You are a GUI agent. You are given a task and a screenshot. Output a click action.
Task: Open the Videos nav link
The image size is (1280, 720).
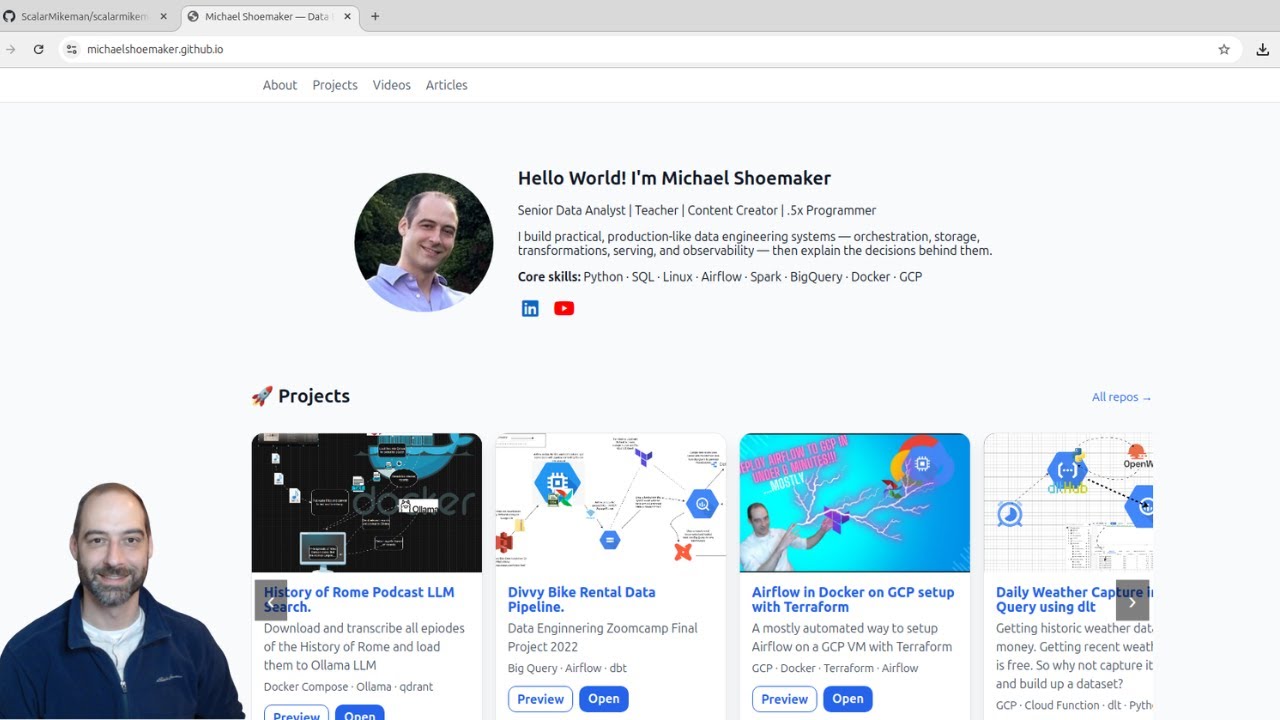392,85
